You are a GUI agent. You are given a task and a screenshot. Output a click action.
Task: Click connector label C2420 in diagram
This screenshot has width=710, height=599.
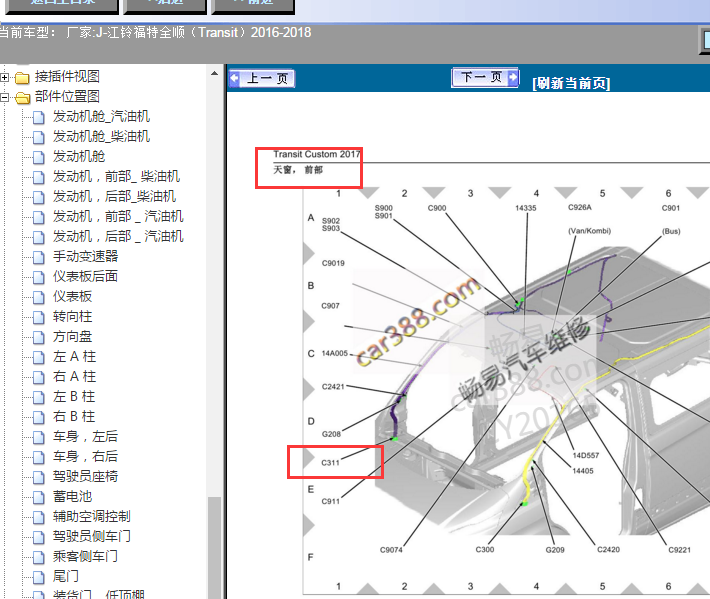608,550
